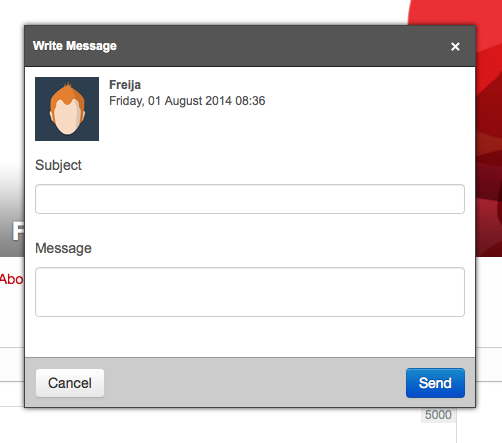
Task: Click the gray footer bar between buttons
Action: click(255, 383)
